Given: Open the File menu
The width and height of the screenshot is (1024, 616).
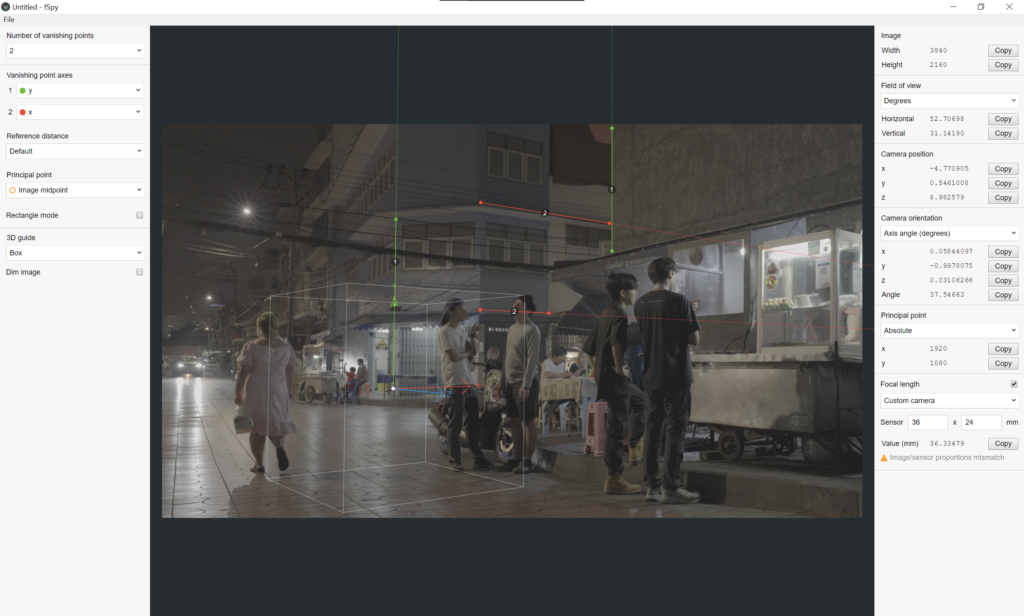Looking at the screenshot, I should [9, 20].
